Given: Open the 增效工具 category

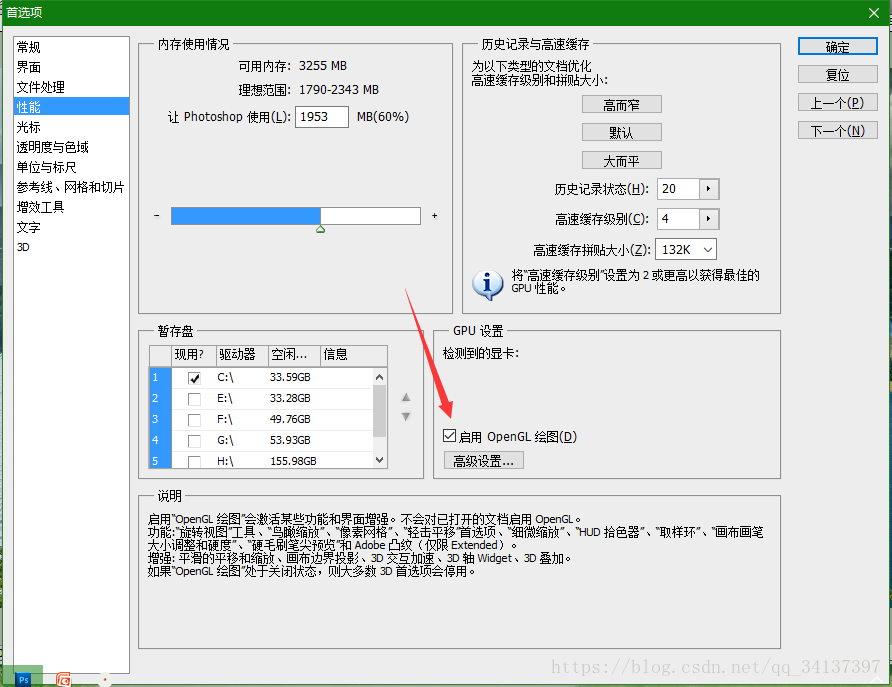Looking at the screenshot, I should (71, 207).
